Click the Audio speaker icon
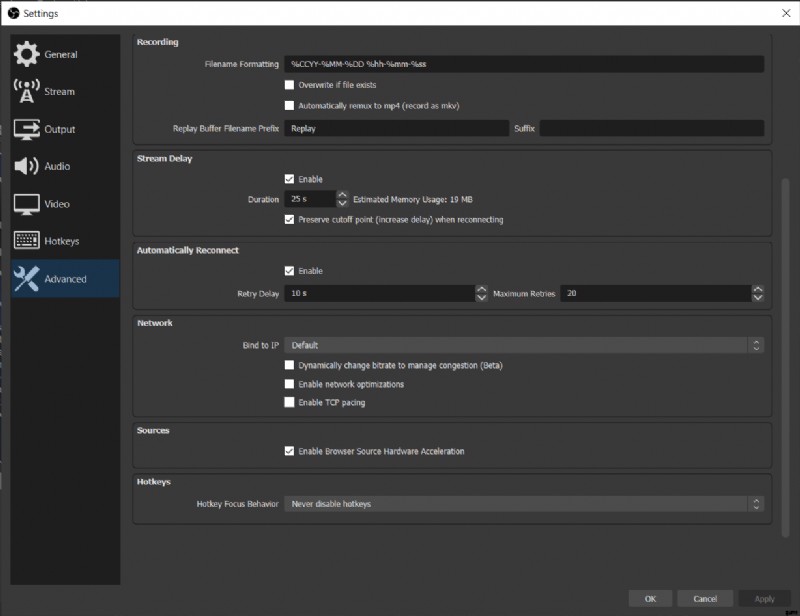Image resolution: width=800 pixels, height=616 pixels. 27,167
